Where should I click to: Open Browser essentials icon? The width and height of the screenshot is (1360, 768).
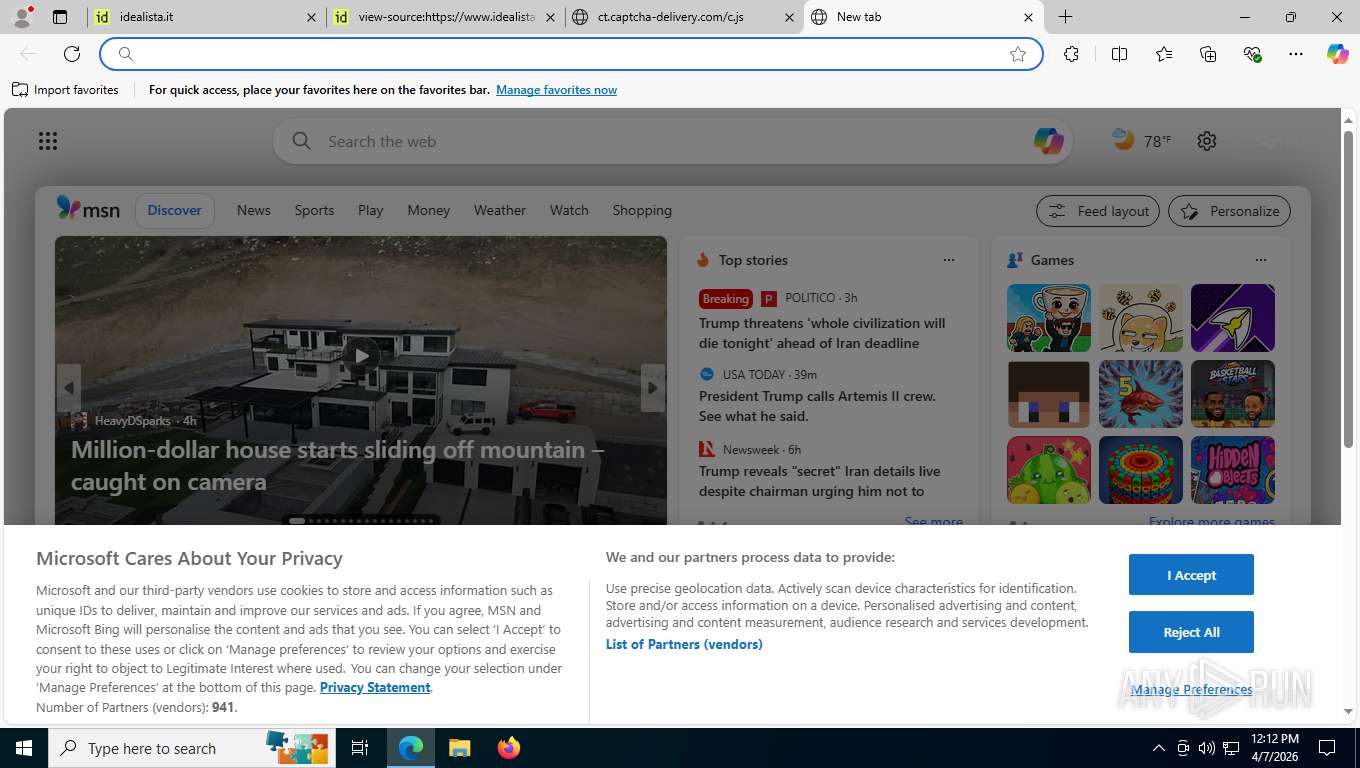pos(1252,54)
